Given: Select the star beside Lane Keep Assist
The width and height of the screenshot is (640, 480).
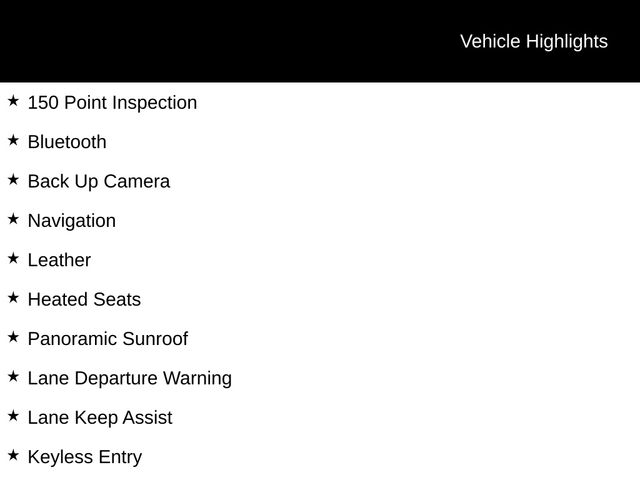Looking at the screenshot, I should pyautogui.click(x=13, y=416).
